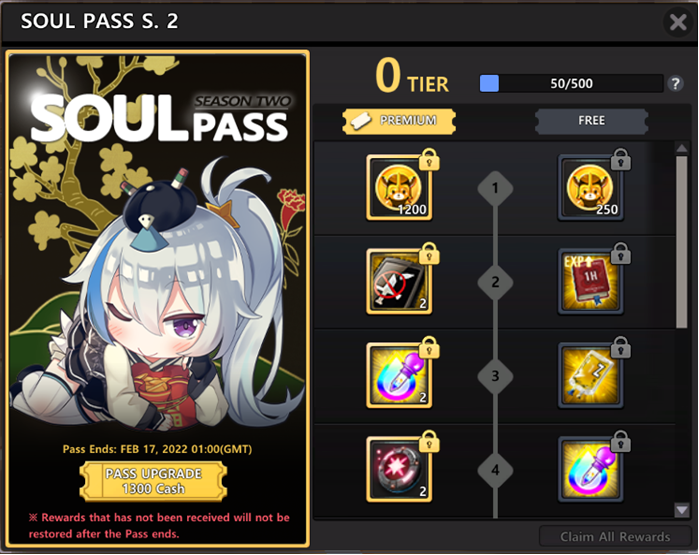
Task: Click the scrollbar down arrow
Action: pos(682,510)
